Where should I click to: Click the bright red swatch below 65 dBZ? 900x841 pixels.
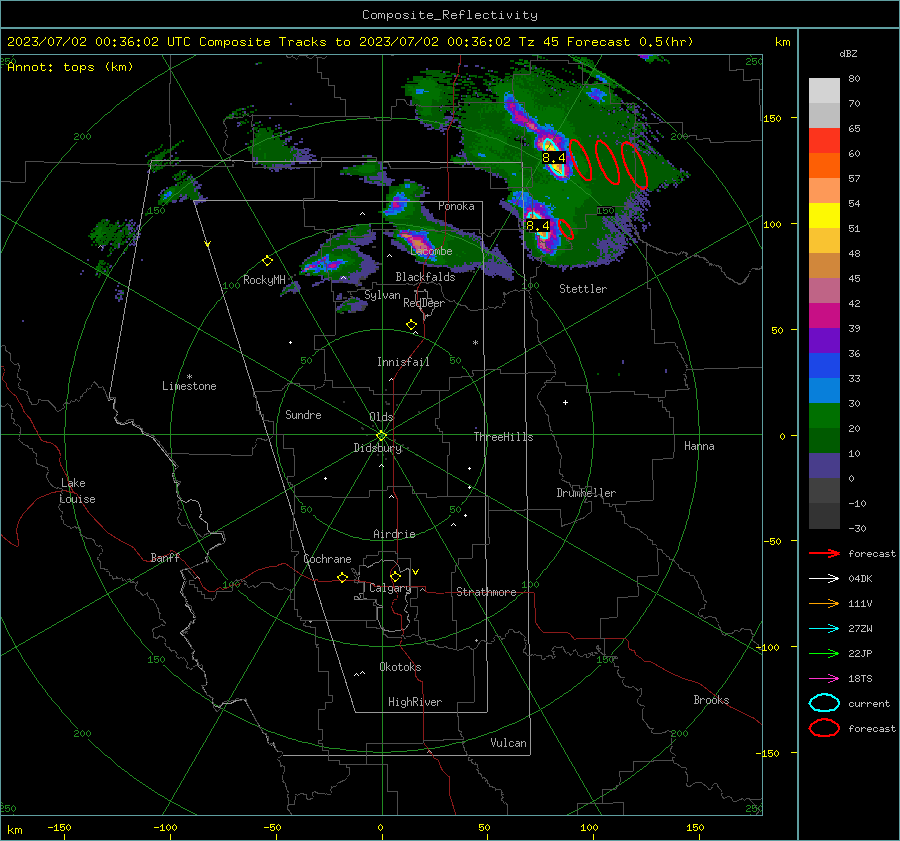point(824,141)
